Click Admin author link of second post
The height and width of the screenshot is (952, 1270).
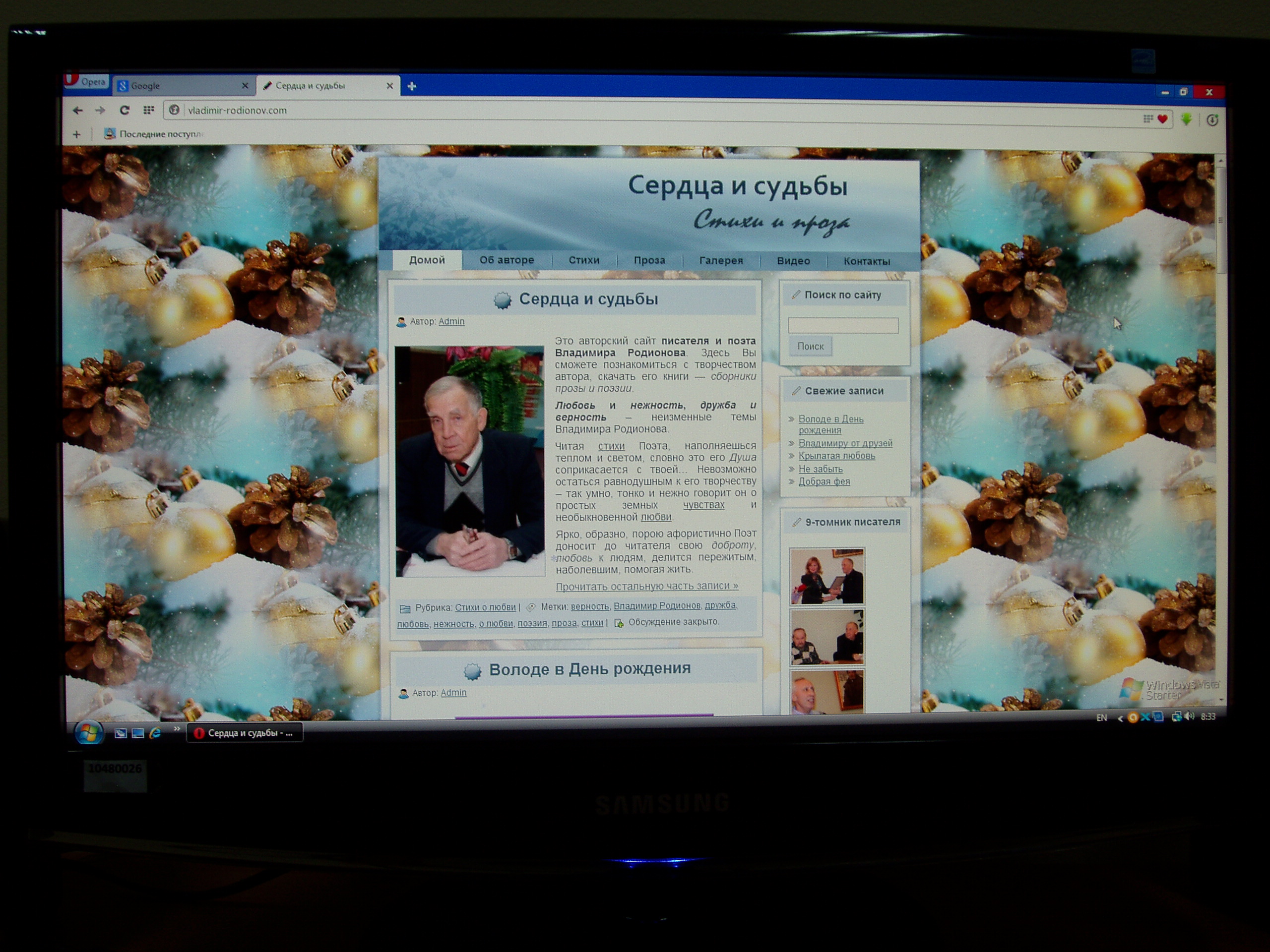pyautogui.click(x=453, y=693)
